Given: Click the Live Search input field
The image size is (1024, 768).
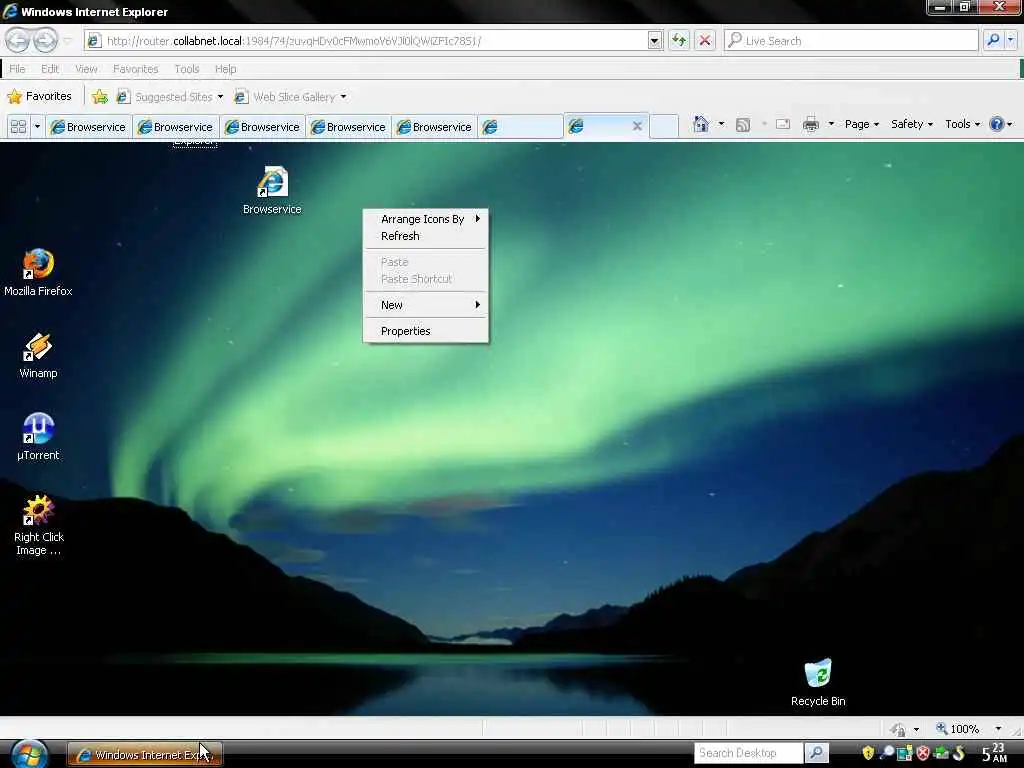Looking at the screenshot, I should (x=851, y=40).
